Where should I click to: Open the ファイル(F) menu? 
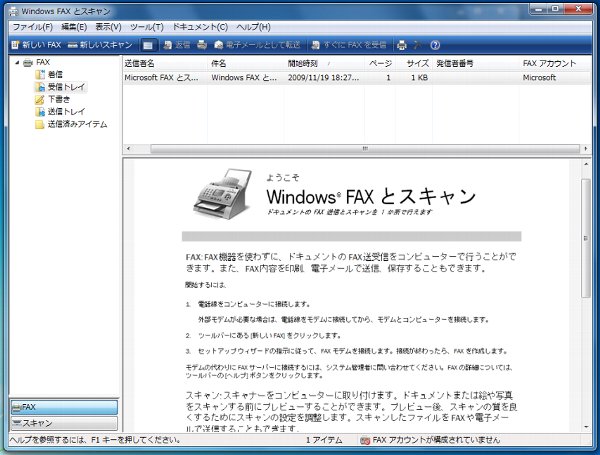[x=33, y=27]
